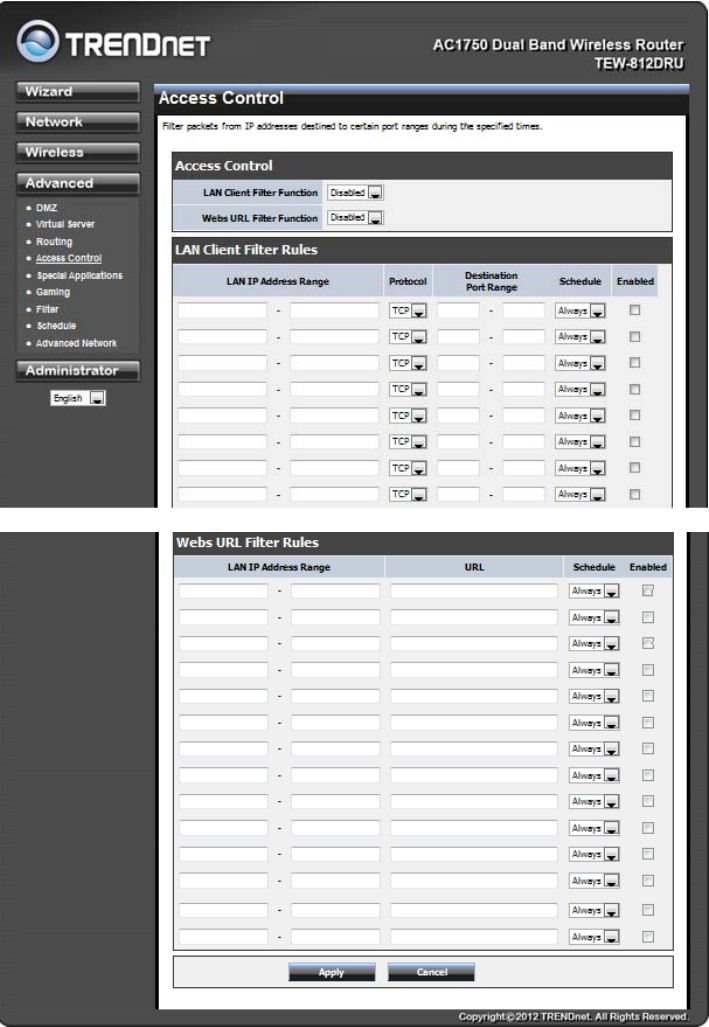Screen dimensions: 709x1027
Task: Open the Wireless menu
Action: [78, 152]
